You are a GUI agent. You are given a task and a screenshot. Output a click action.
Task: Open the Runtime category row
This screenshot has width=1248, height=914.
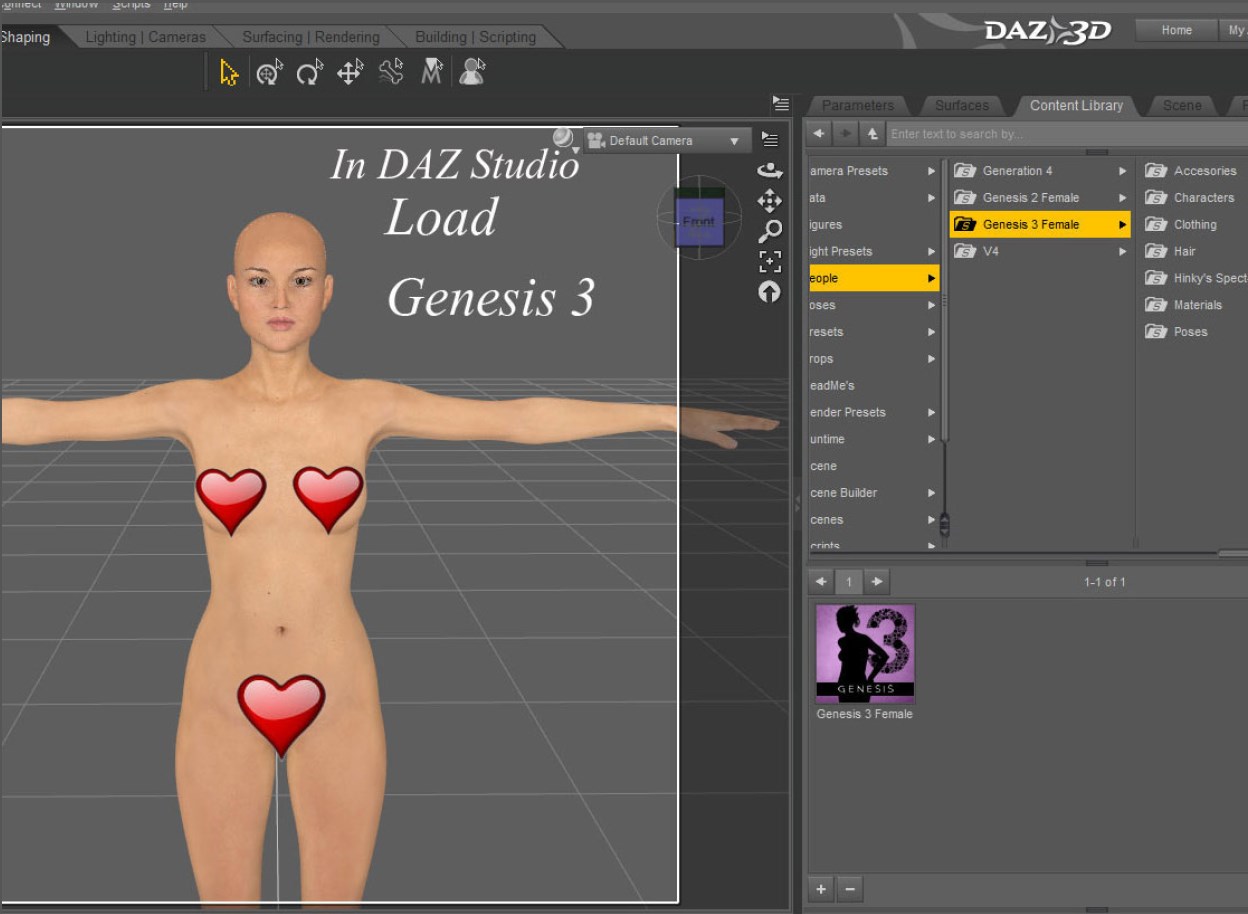[873, 439]
